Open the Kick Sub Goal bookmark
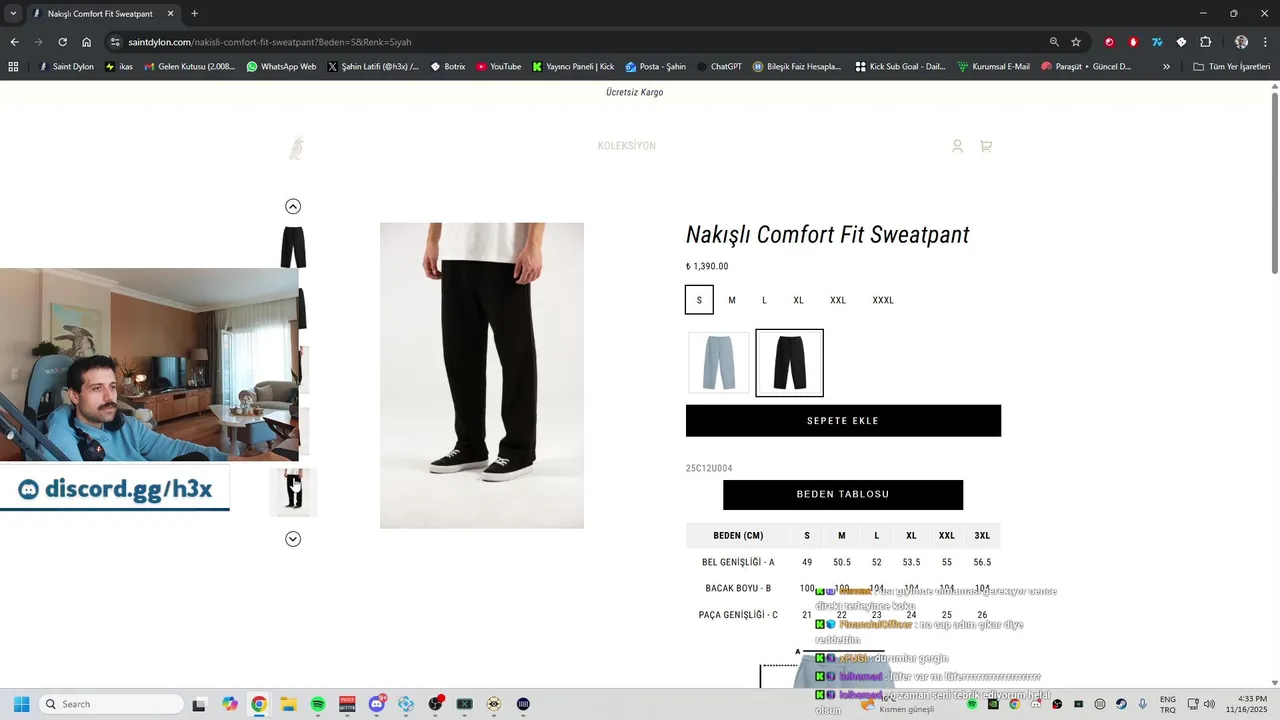This screenshot has height=720, width=1280. (x=901, y=67)
